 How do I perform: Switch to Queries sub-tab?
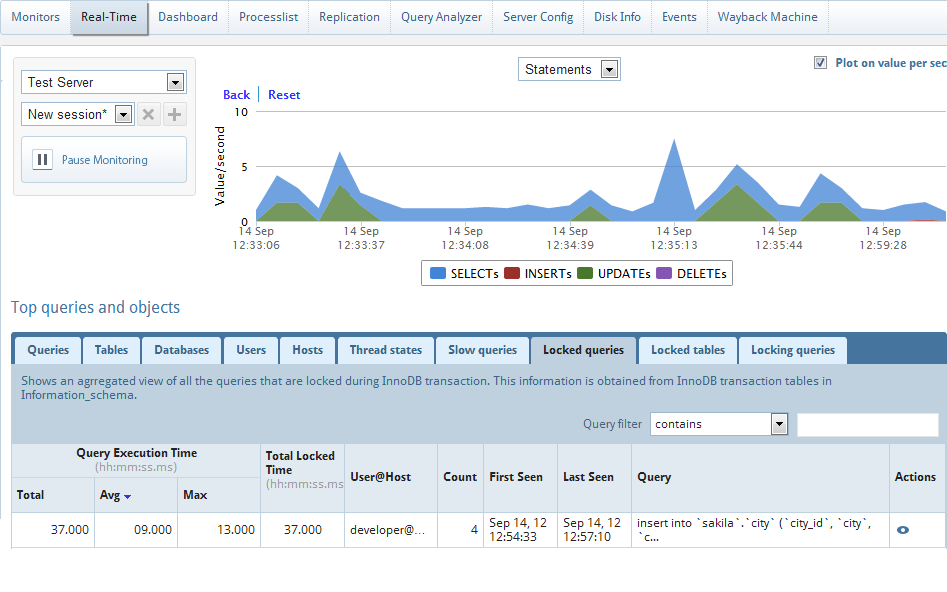click(x=48, y=350)
